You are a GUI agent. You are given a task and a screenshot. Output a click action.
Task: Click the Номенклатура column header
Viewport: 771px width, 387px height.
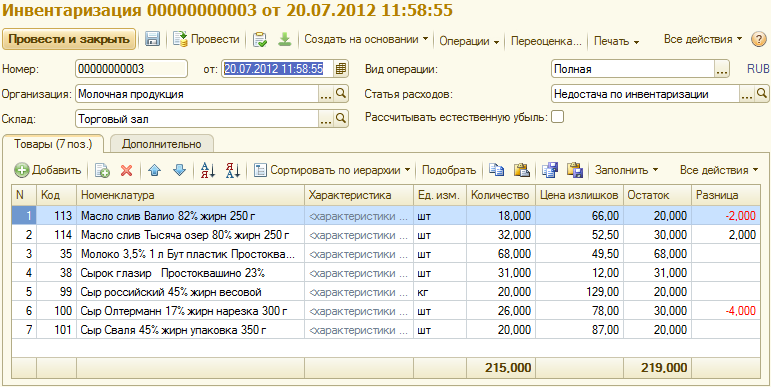click(x=191, y=195)
